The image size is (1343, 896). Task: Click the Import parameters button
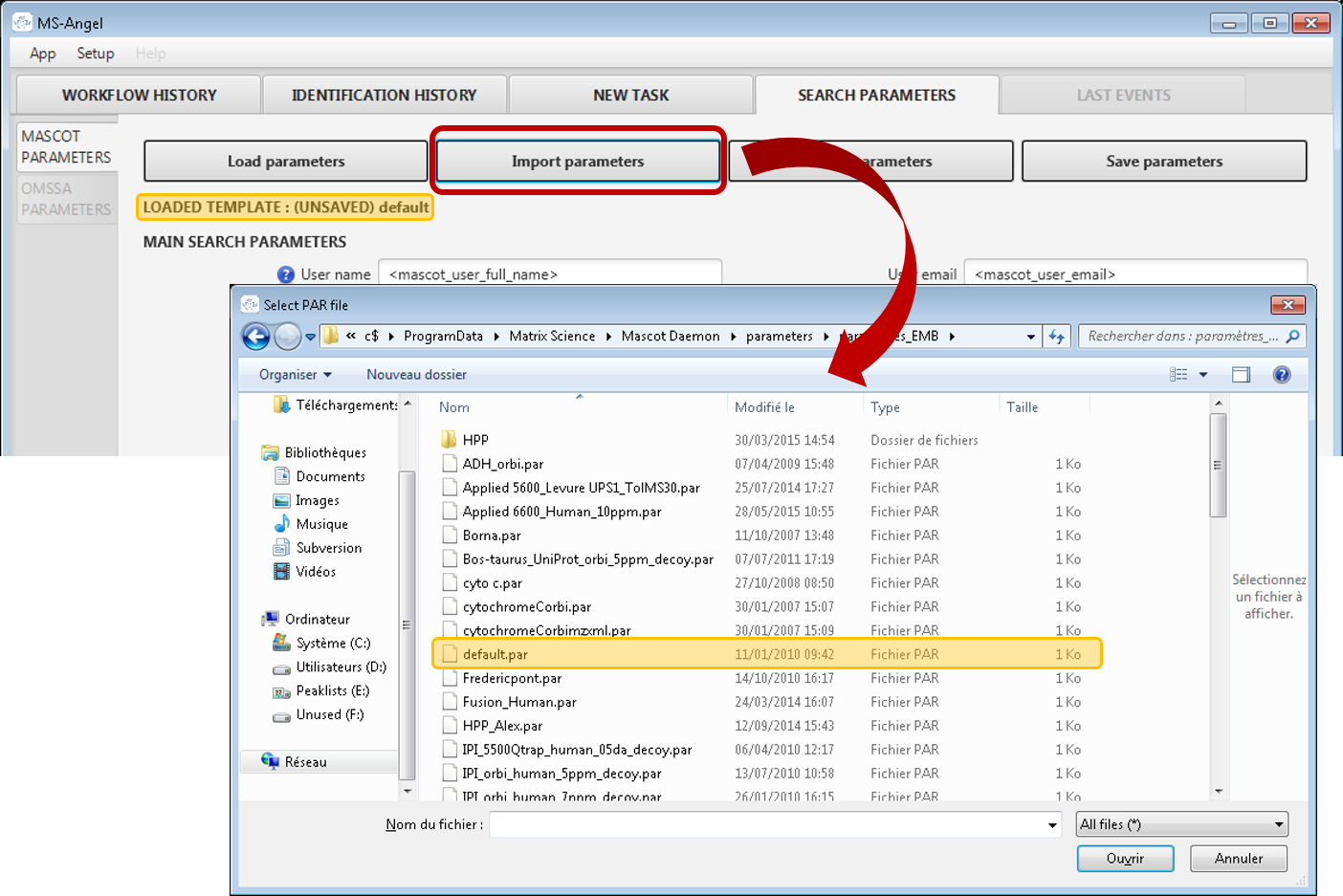click(x=578, y=162)
